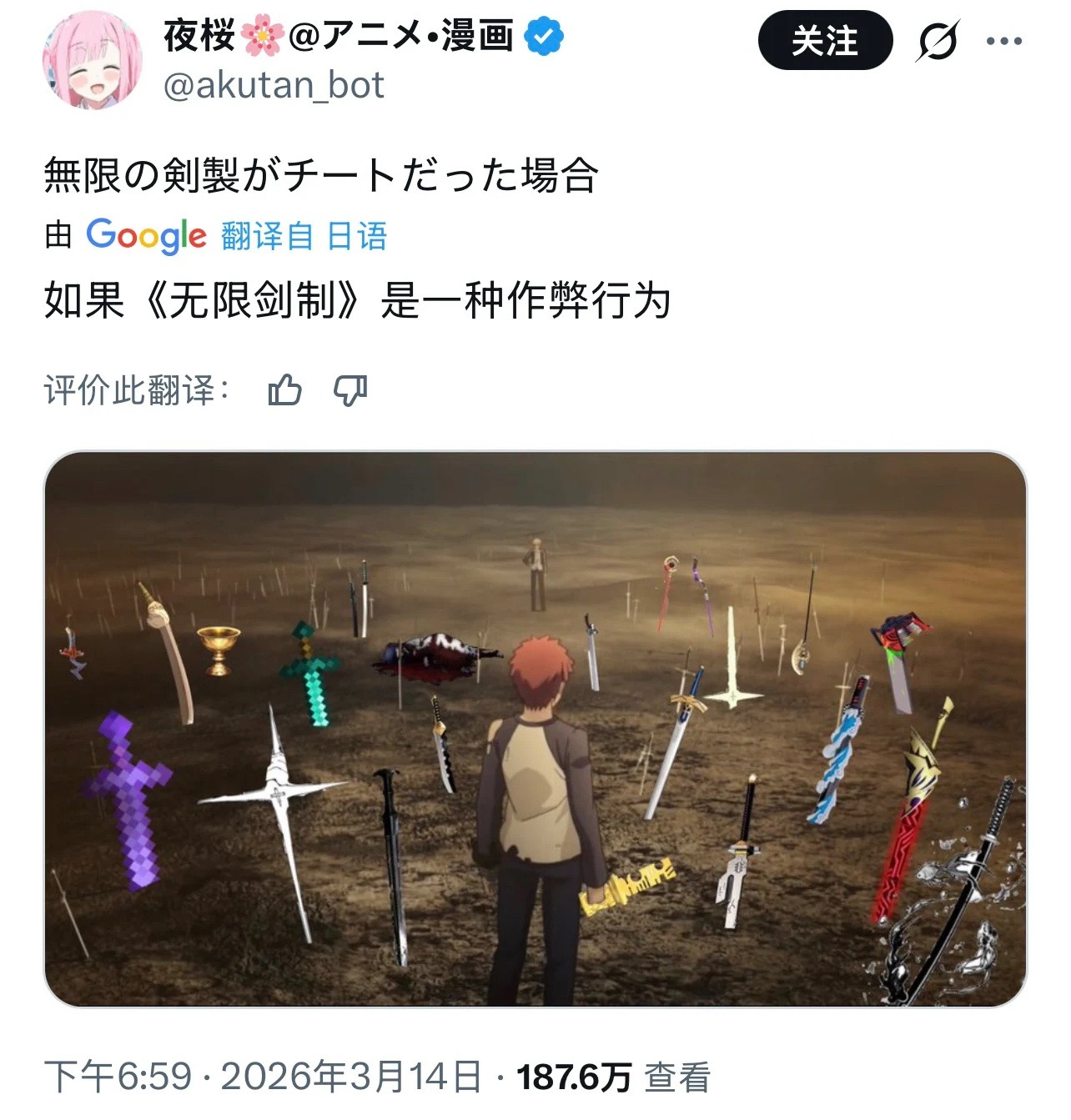Tap the Google logo in translation line

point(146,236)
